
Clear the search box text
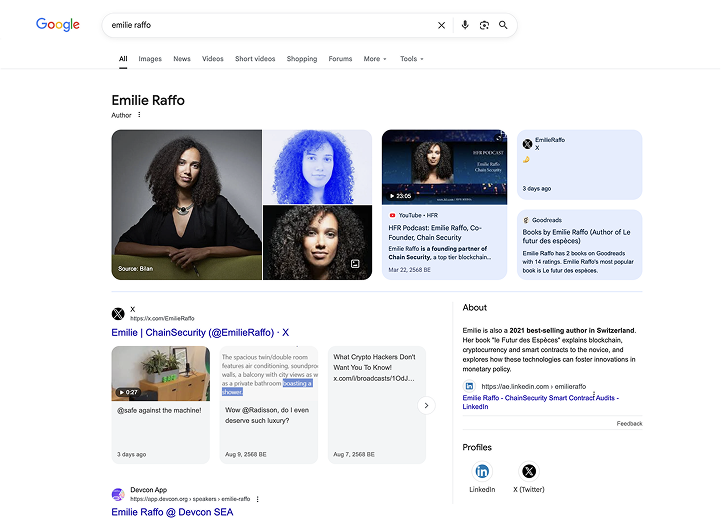coord(441,25)
